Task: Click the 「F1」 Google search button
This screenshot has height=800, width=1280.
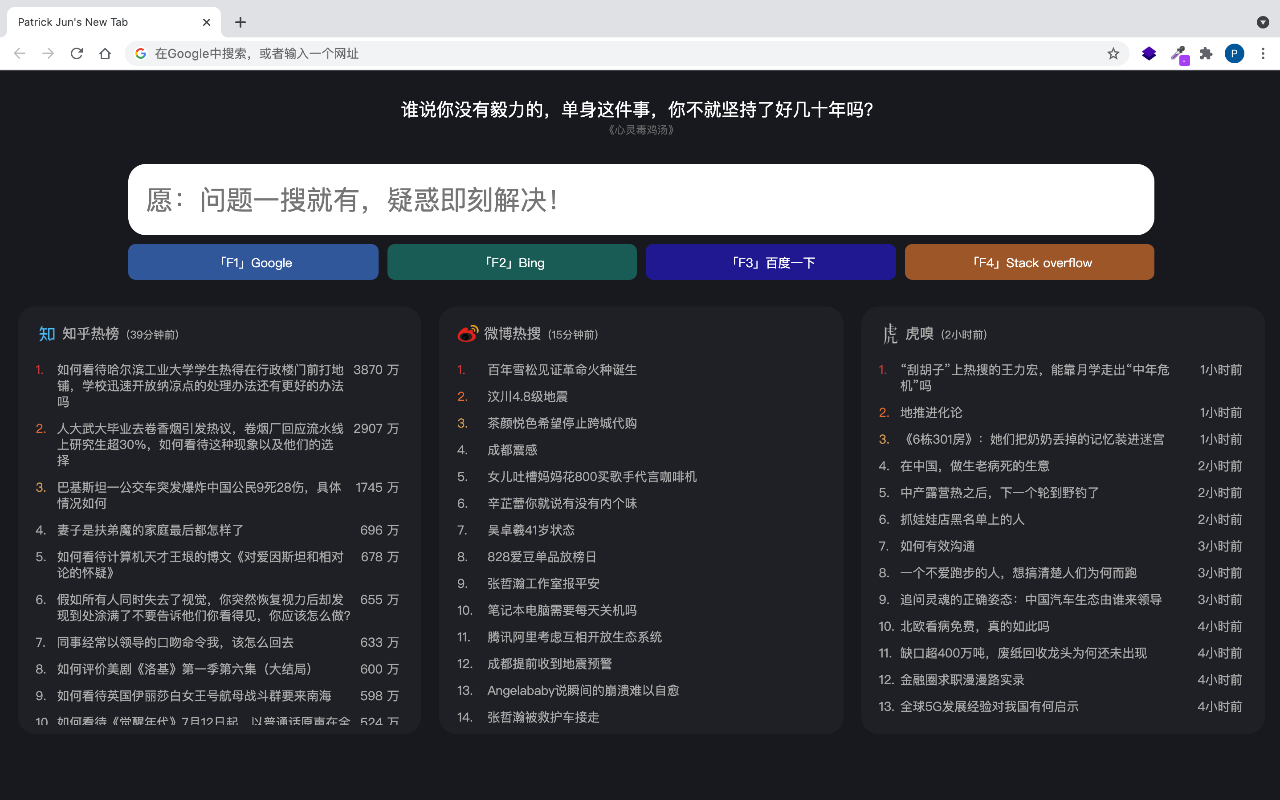Action: (x=253, y=262)
